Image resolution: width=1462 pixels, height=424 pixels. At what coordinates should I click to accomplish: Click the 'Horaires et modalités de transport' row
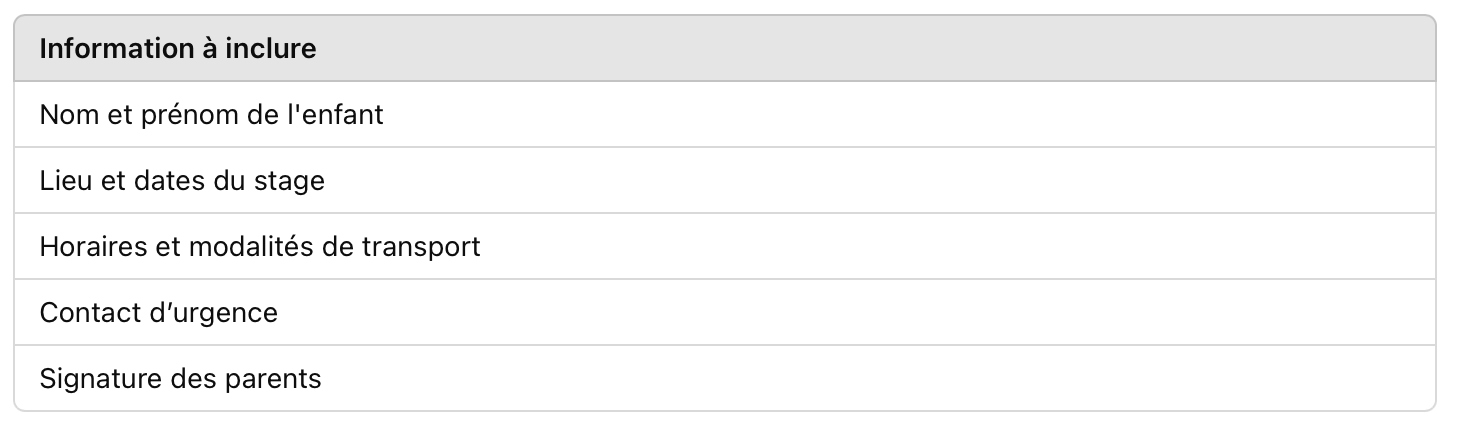coord(725,246)
